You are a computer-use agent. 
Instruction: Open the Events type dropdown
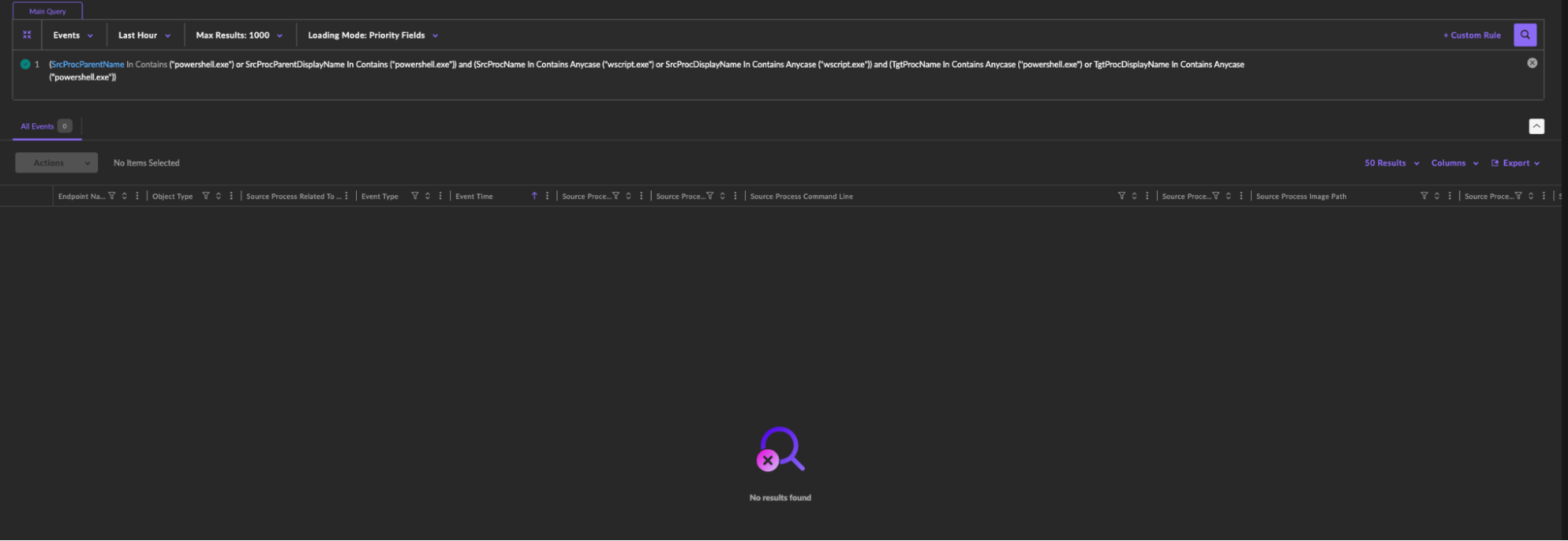[x=73, y=35]
